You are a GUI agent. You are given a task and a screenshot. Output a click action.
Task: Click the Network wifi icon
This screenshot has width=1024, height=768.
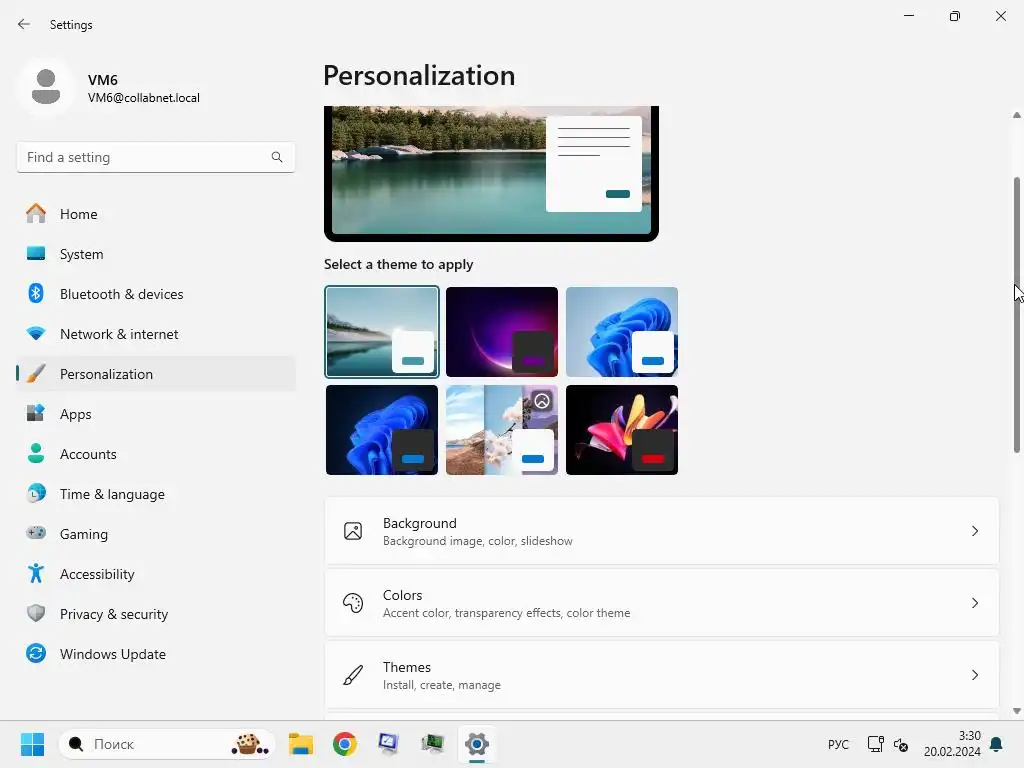pyautogui.click(x=36, y=334)
